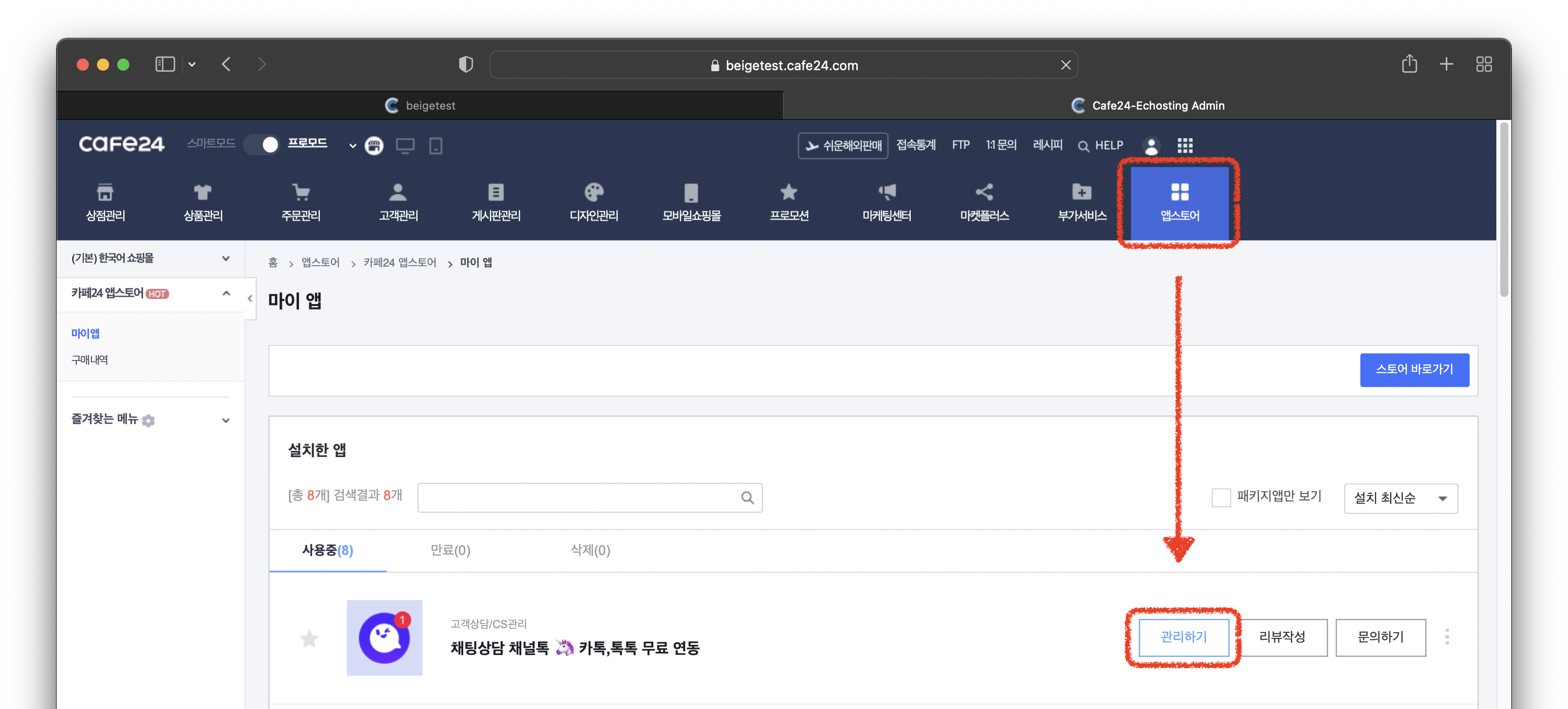The width and height of the screenshot is (1568, 709).
Task: Click Safari sidebar toggle button
Action: coord(165,65)
